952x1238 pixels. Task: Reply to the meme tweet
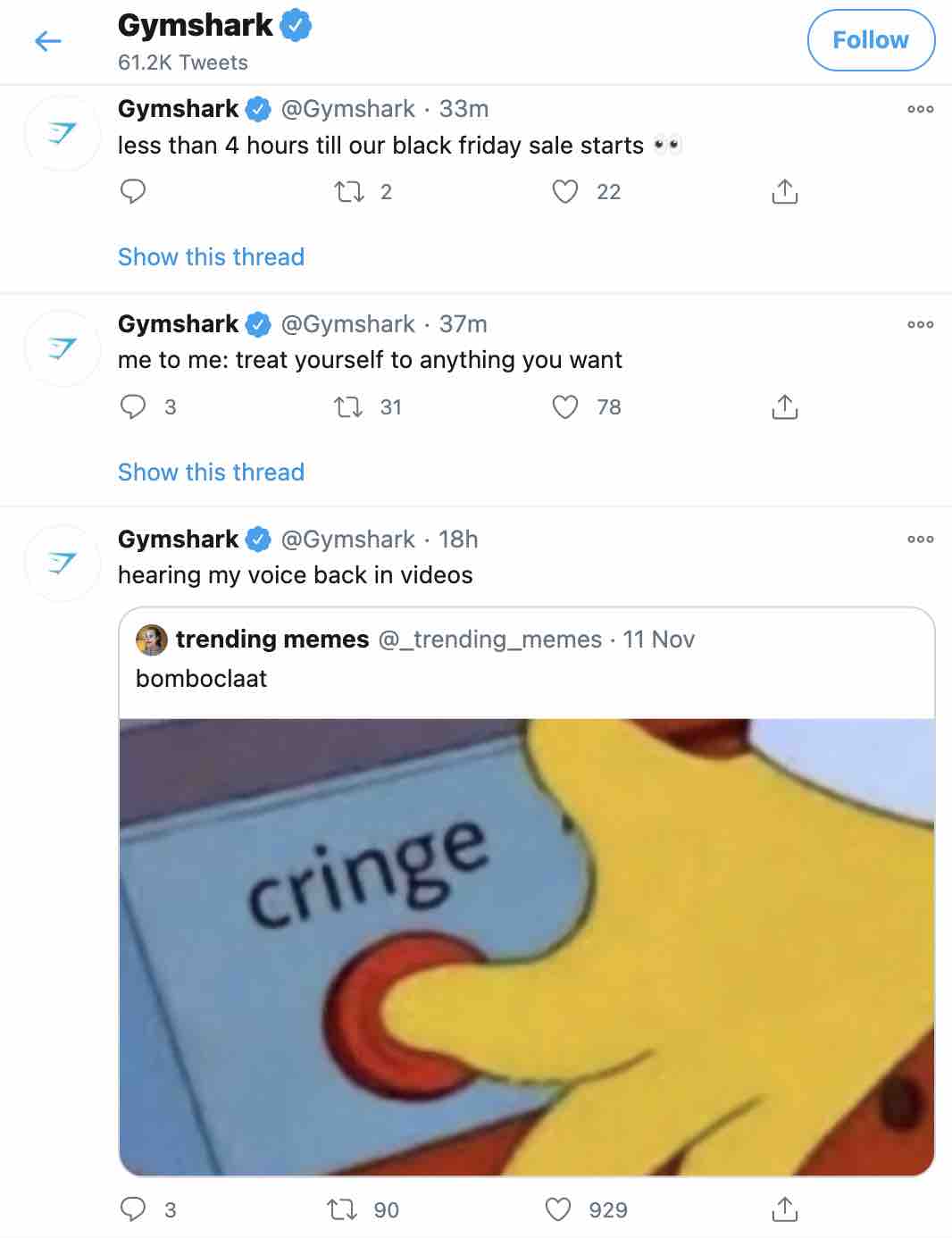134,1210
